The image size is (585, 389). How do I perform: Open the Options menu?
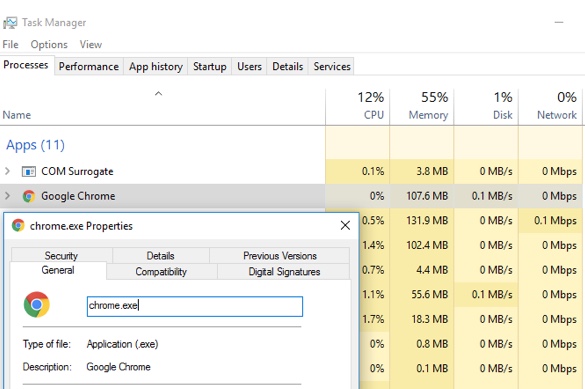coord(49,44)
